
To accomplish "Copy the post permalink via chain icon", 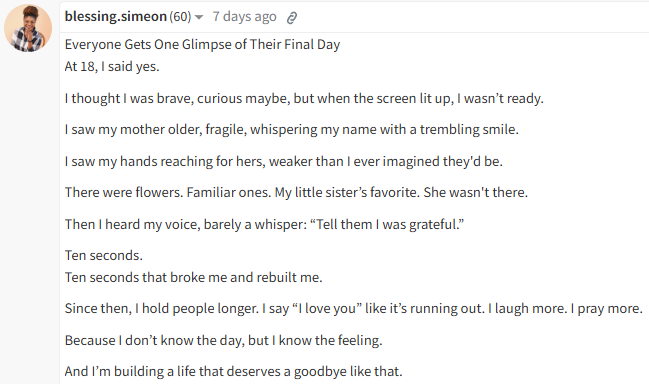I will coord(292,17).
